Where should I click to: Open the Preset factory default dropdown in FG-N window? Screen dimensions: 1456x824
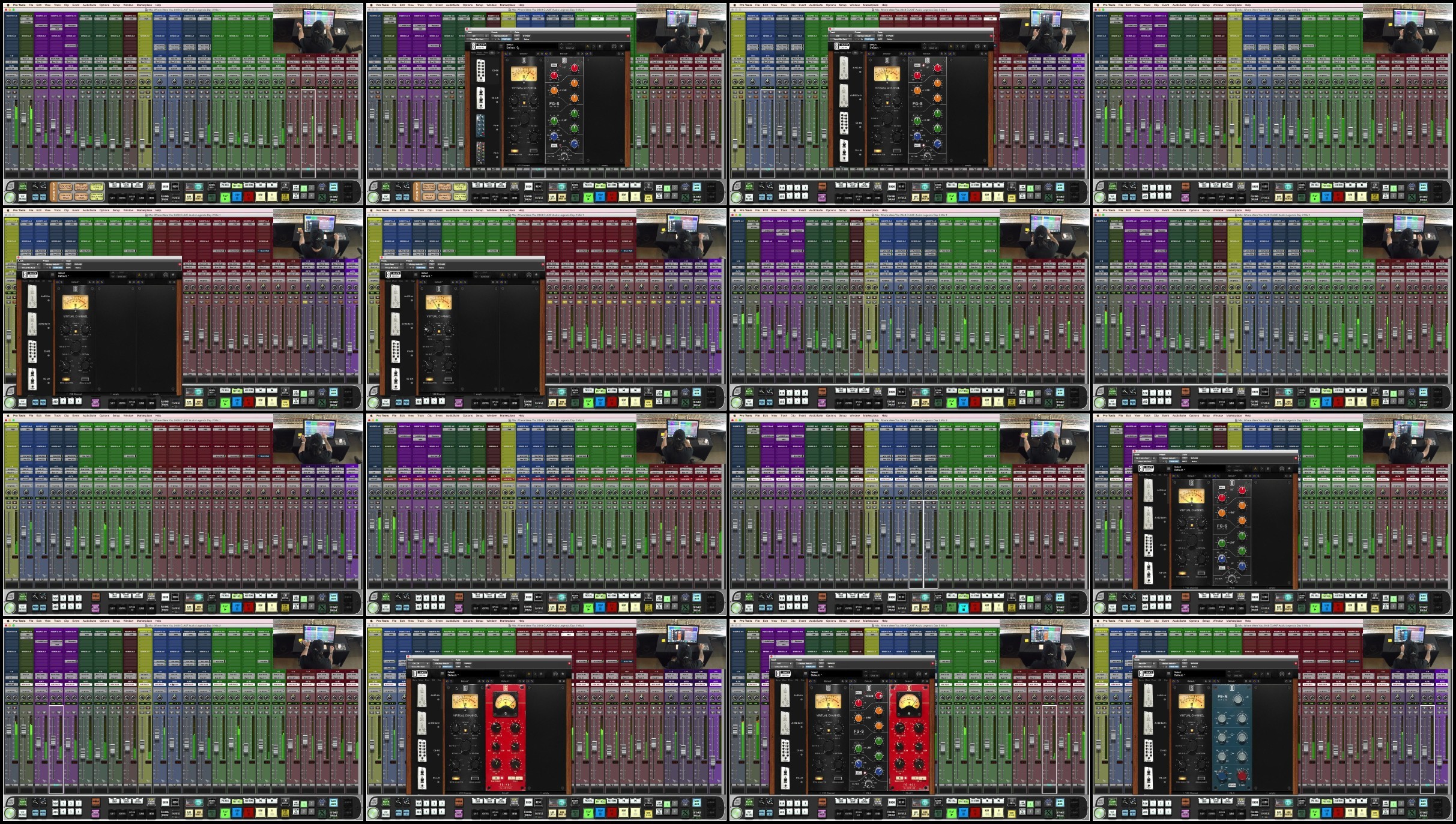1169,663
